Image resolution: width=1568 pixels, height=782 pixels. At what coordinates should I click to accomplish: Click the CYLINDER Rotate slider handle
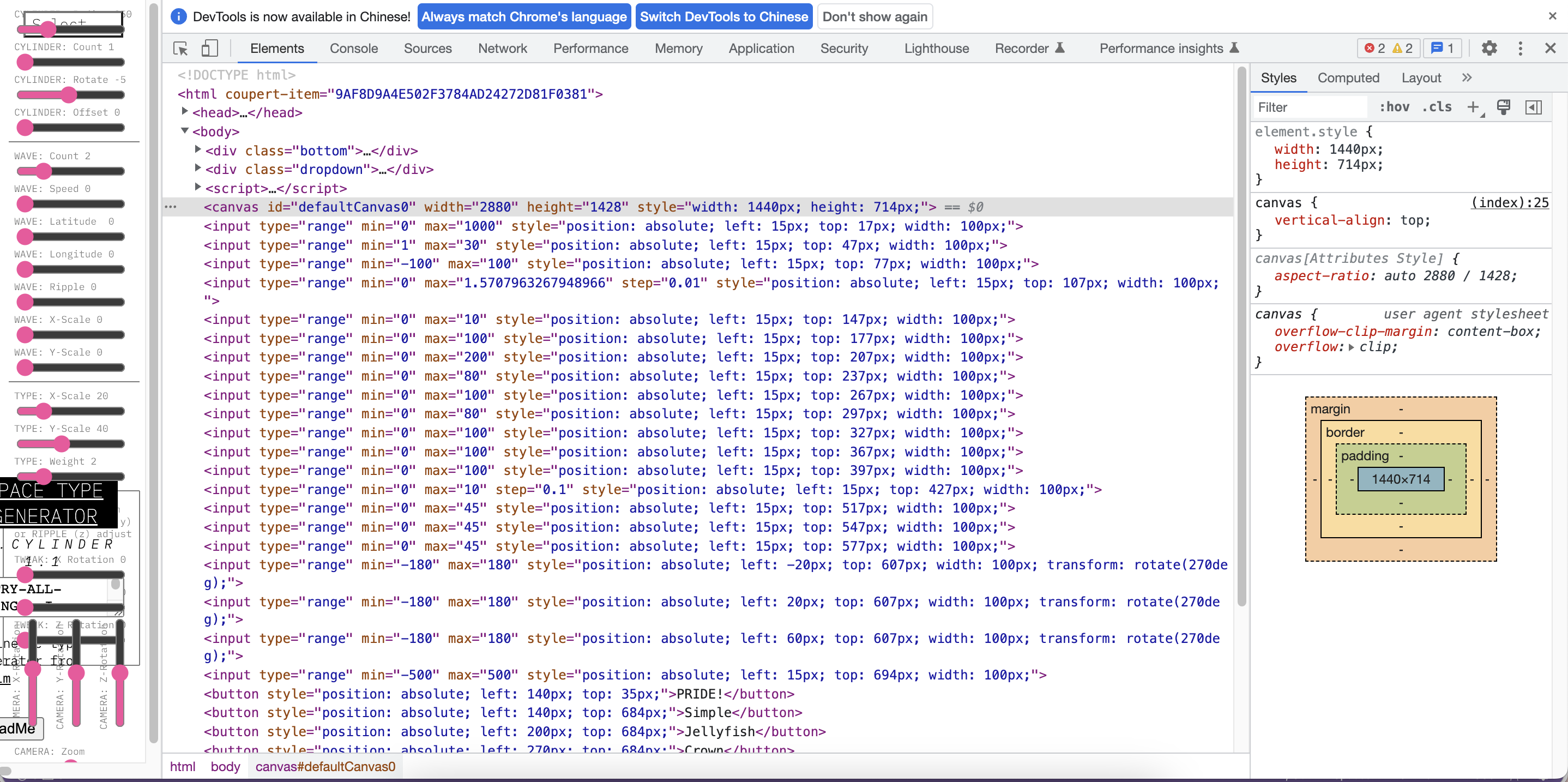click(69, 95)
